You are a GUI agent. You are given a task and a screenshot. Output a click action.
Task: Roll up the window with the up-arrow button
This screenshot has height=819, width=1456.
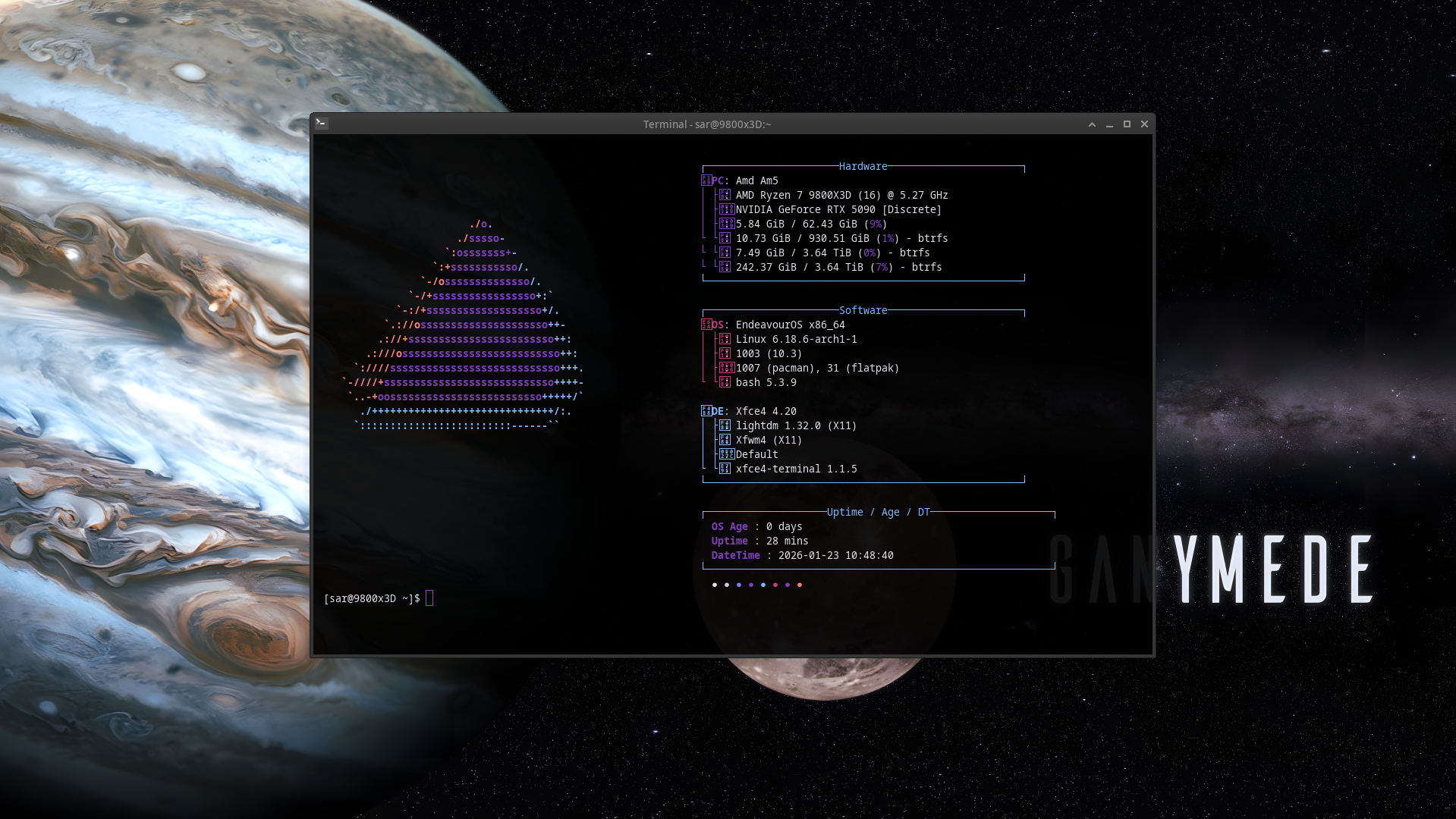point(1092,124)
